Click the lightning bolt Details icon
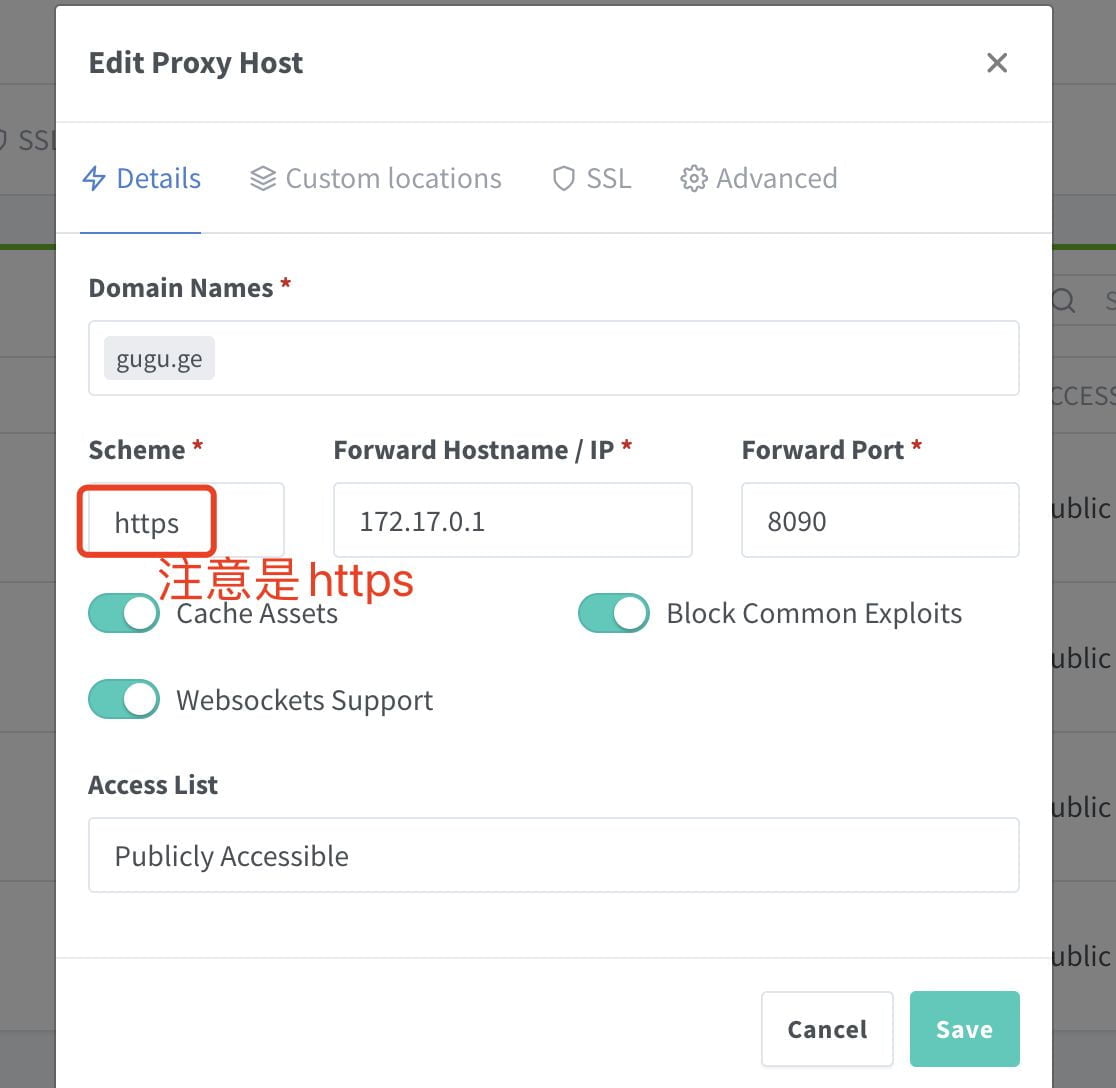The image size is (1116, 1088). (x=94, y=179)
